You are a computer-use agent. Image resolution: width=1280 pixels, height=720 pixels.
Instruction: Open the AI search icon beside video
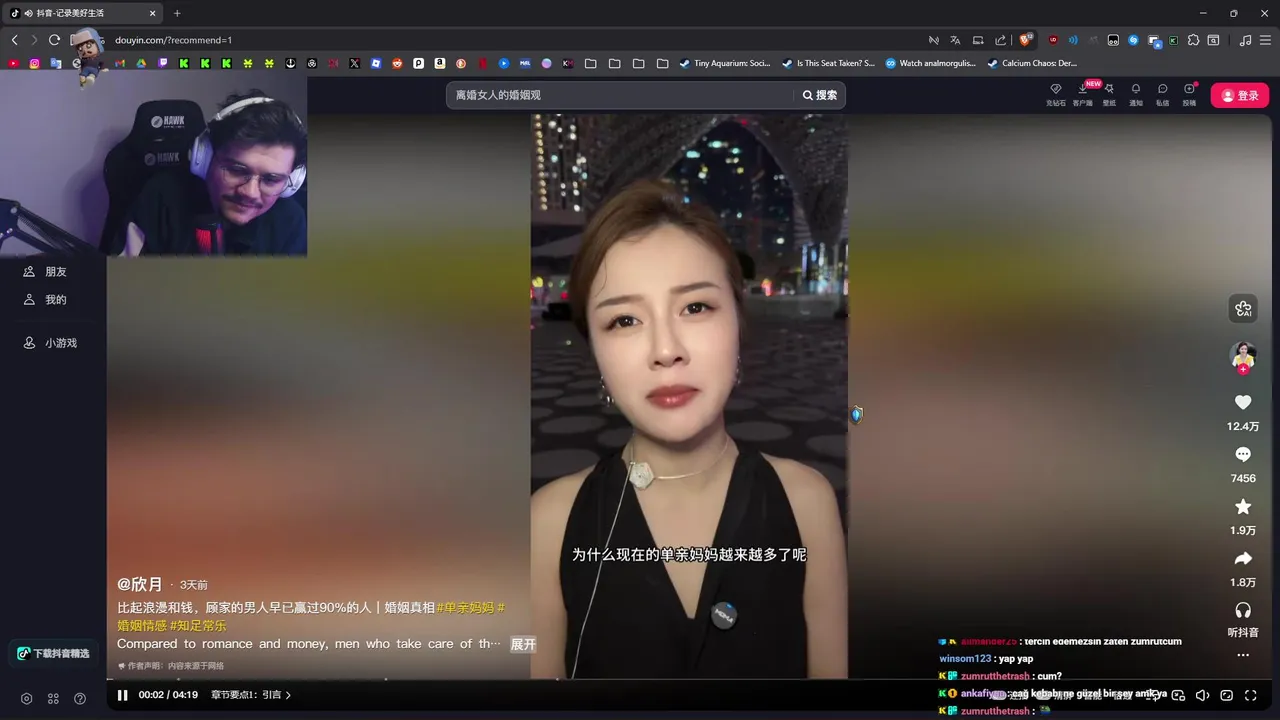(1243, 309)
